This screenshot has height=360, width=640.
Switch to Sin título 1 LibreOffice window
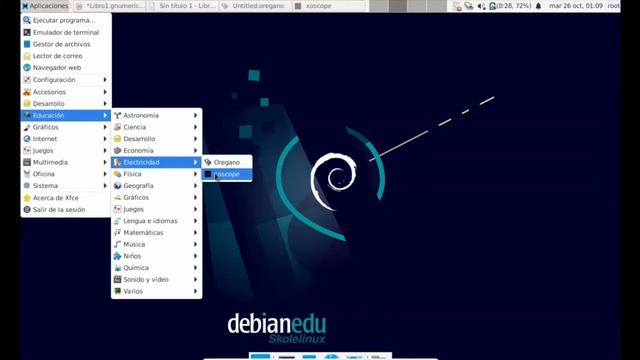[183, 6]
